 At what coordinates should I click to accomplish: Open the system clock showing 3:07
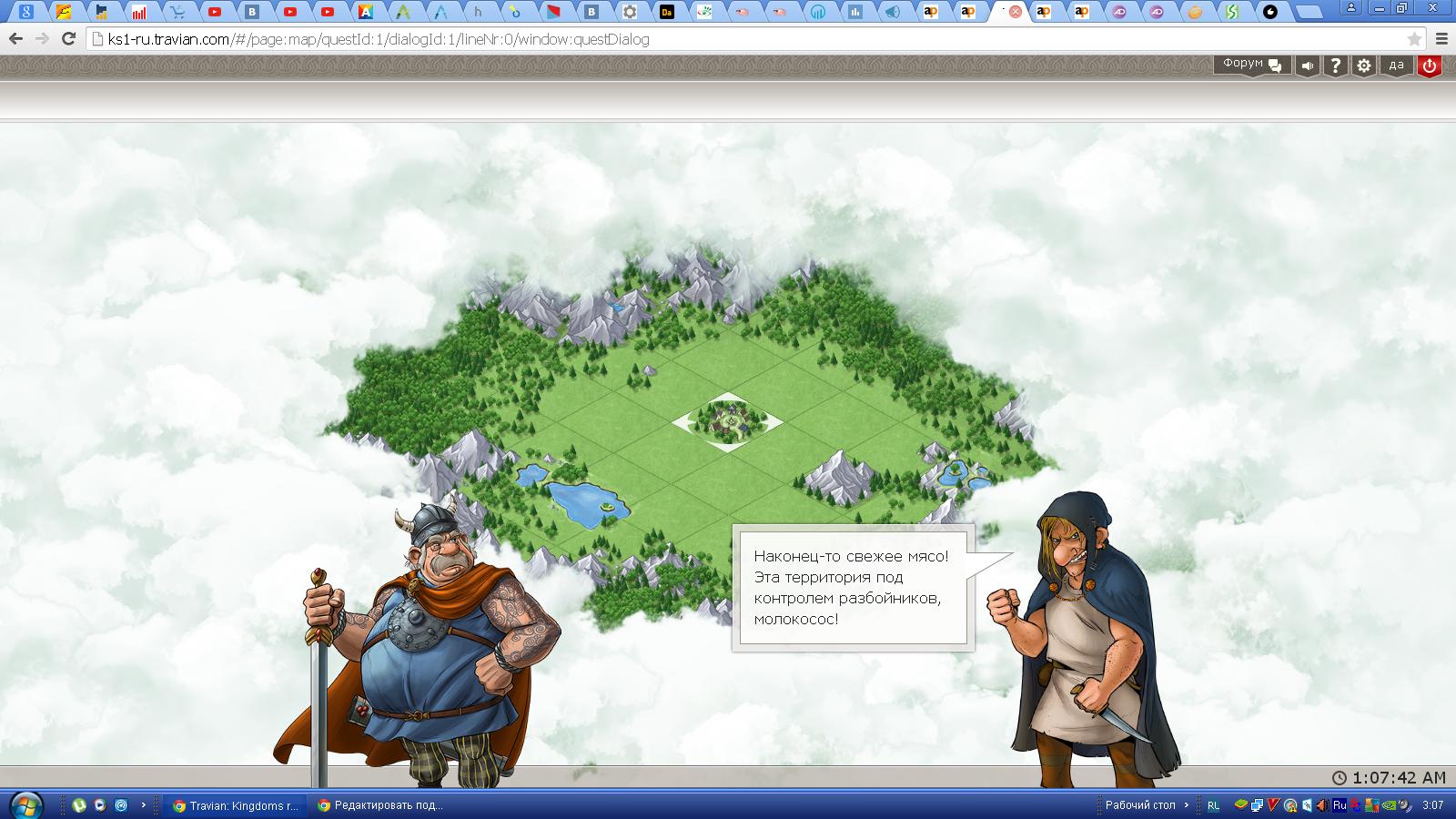(x=1432, y=805)
